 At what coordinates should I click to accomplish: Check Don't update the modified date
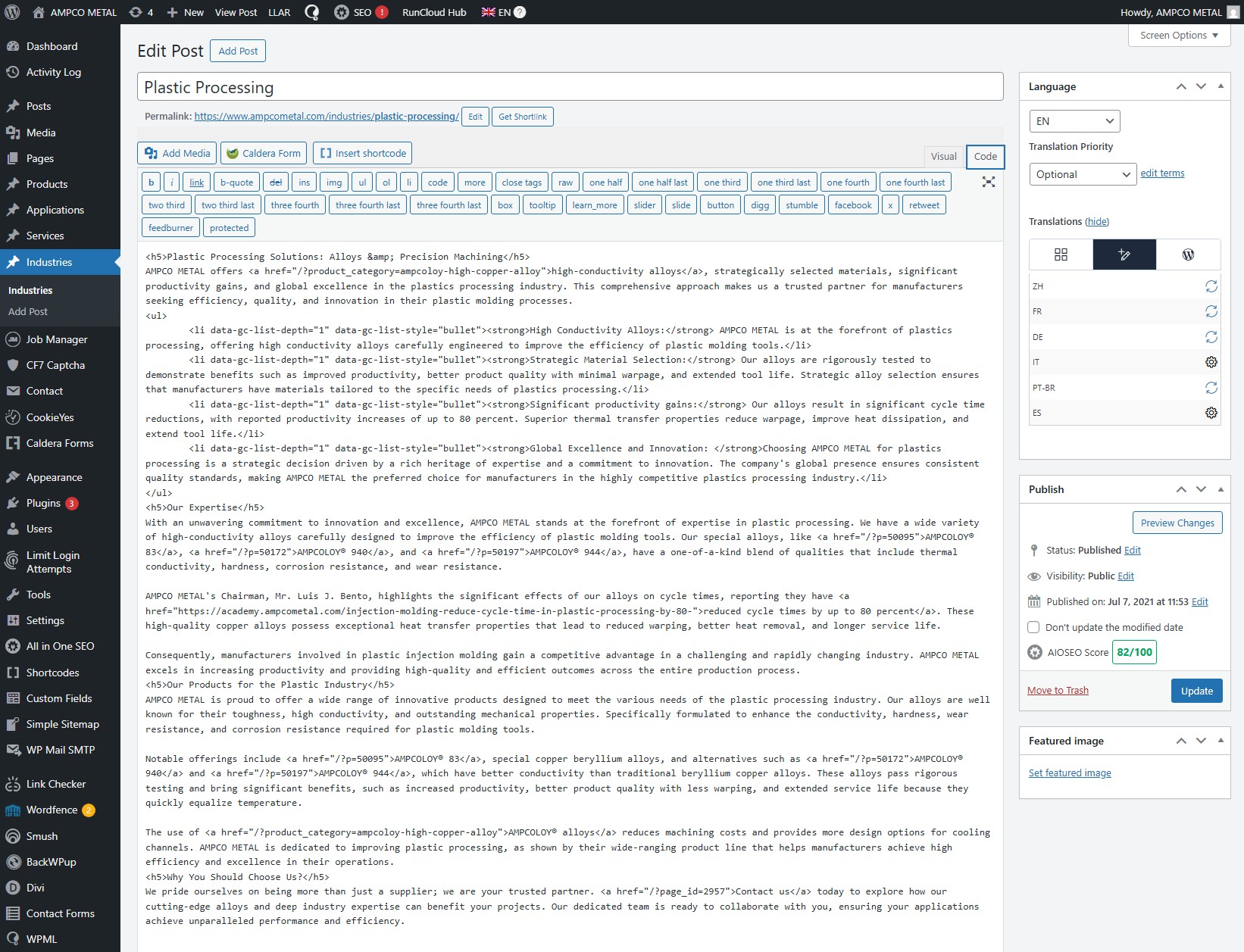click(x=1033, y=627)
